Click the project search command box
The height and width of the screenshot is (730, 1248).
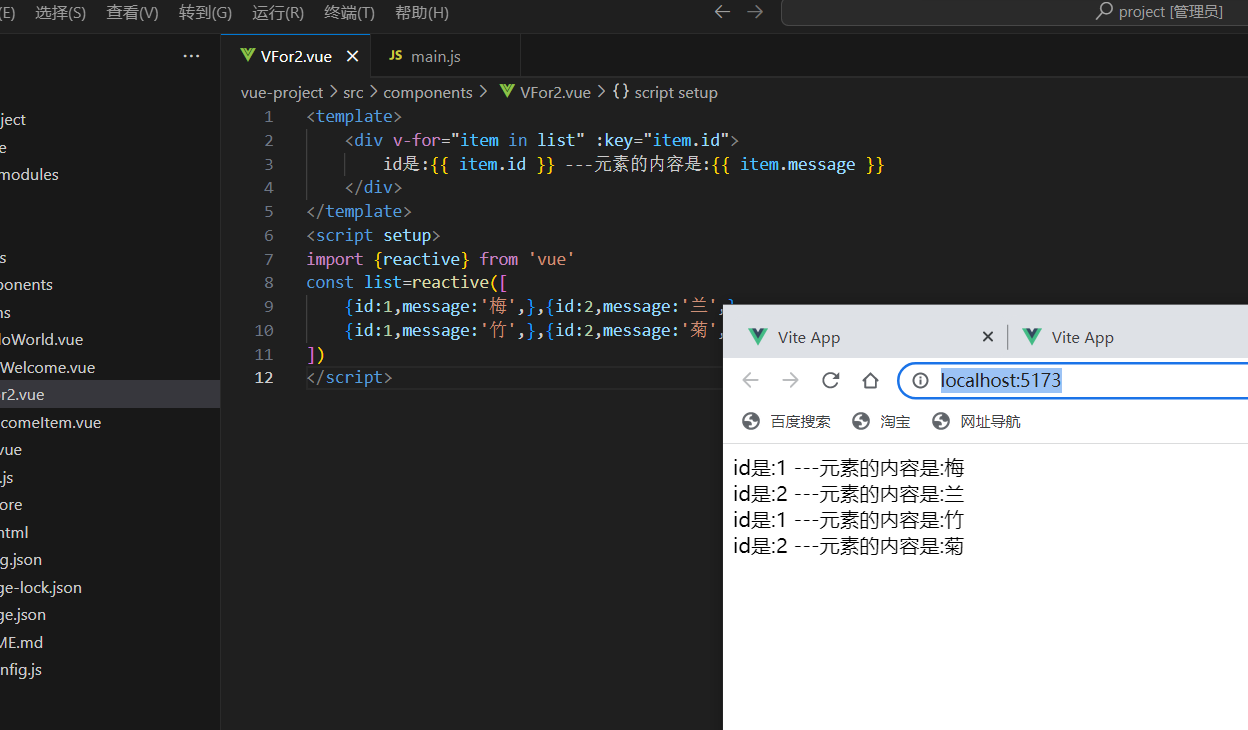pyautogui.click(x=1014, y=12)
